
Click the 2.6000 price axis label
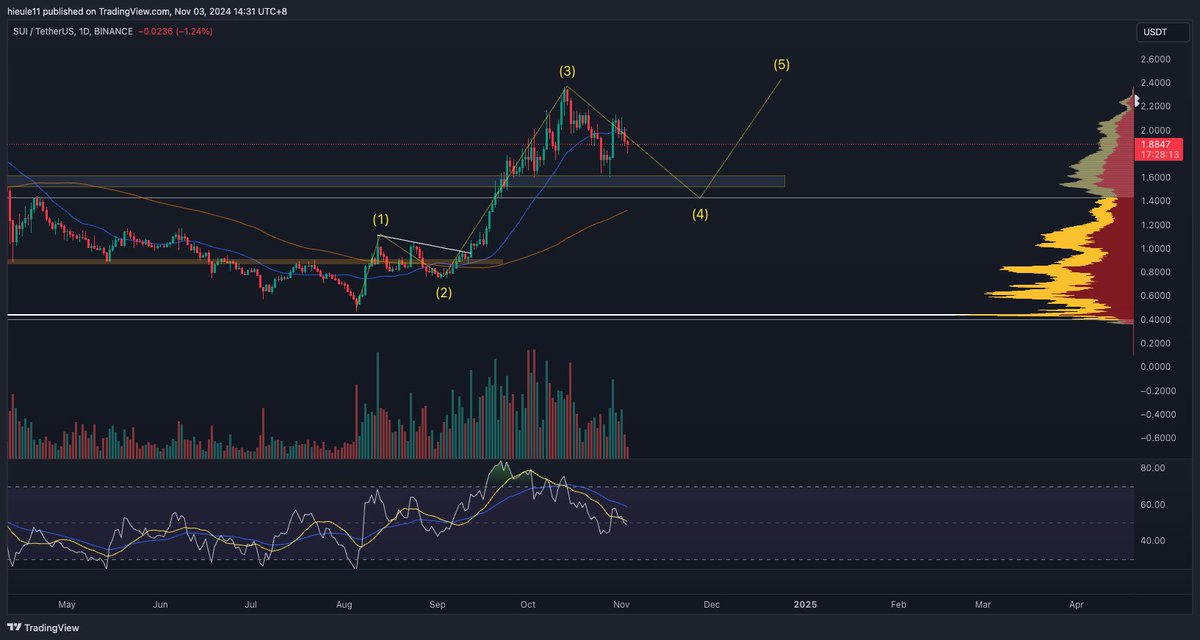coord(1155,59)
